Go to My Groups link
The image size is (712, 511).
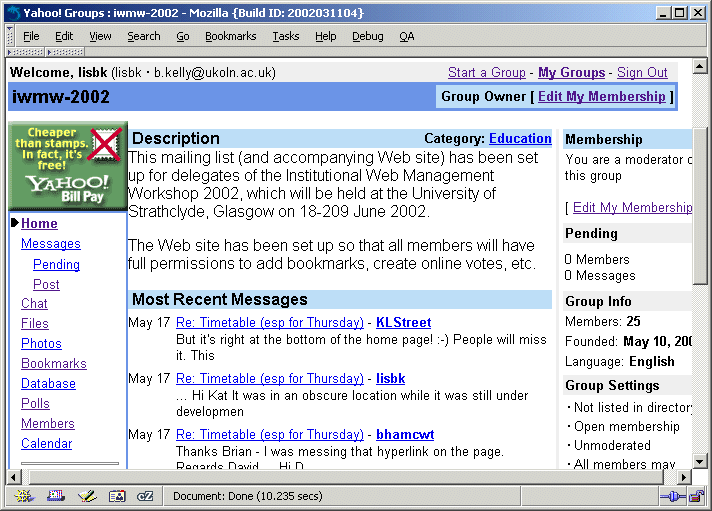(572, 73)
